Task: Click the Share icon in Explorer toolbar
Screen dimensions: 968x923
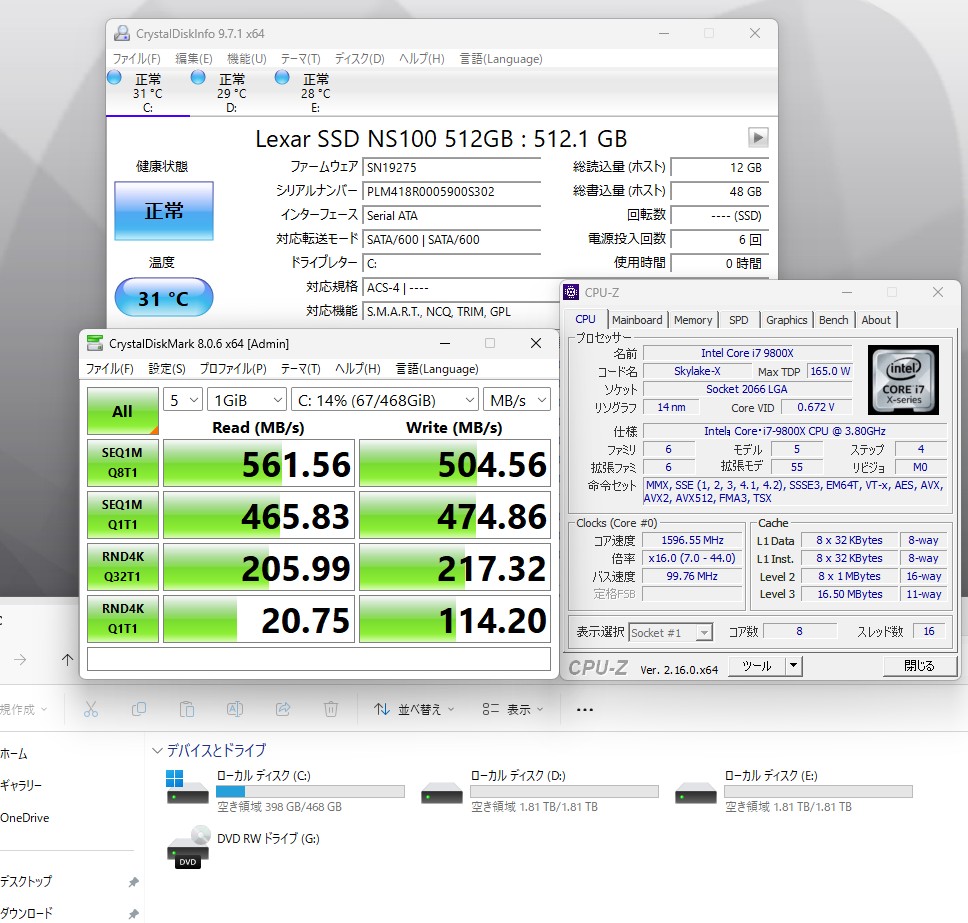Action: (283, 709)
